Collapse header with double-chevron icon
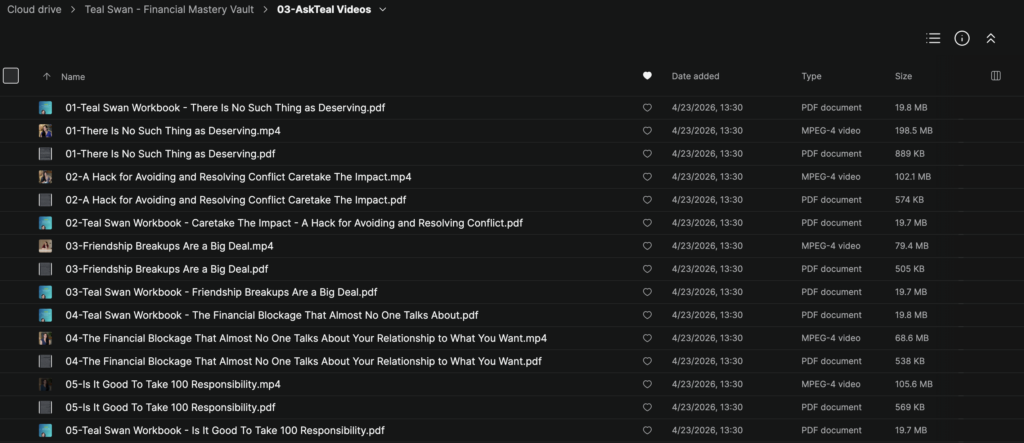The width and height of the screenshot is (1024, 443). (991, 39)
